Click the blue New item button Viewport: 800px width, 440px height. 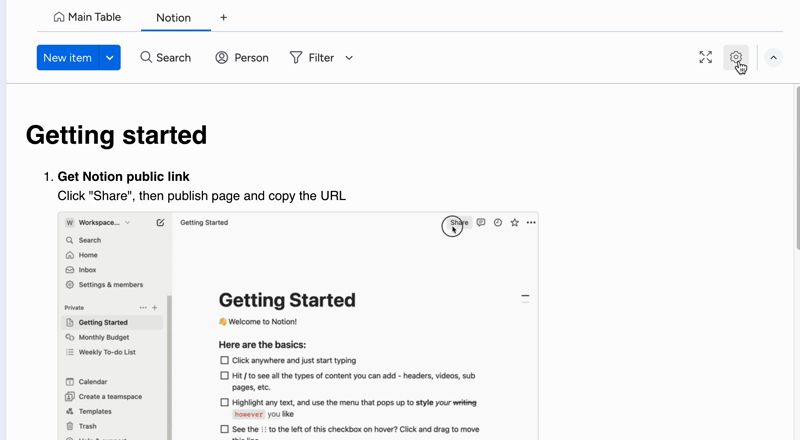tap(67, 58)
